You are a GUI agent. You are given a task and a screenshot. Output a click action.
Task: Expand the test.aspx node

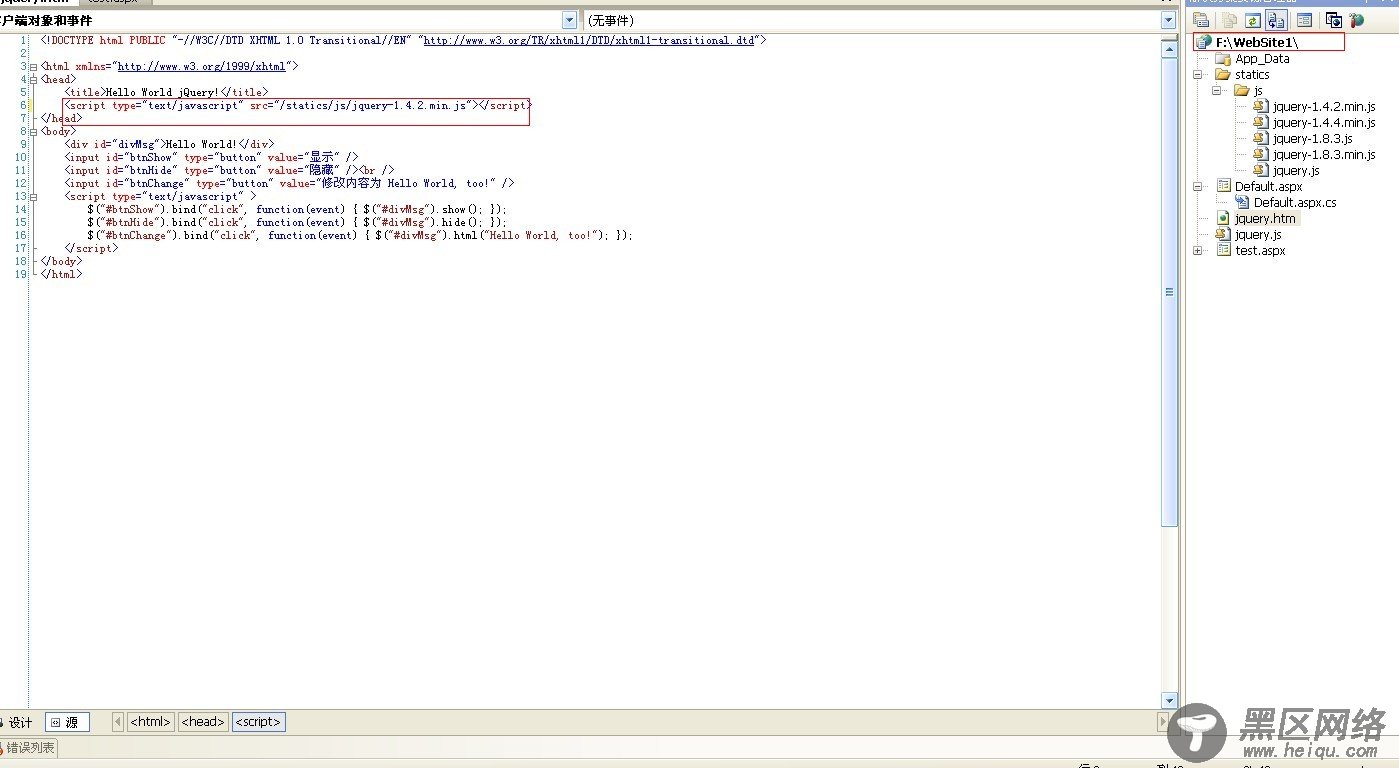pyautogui.click(x=1198, y=251)
